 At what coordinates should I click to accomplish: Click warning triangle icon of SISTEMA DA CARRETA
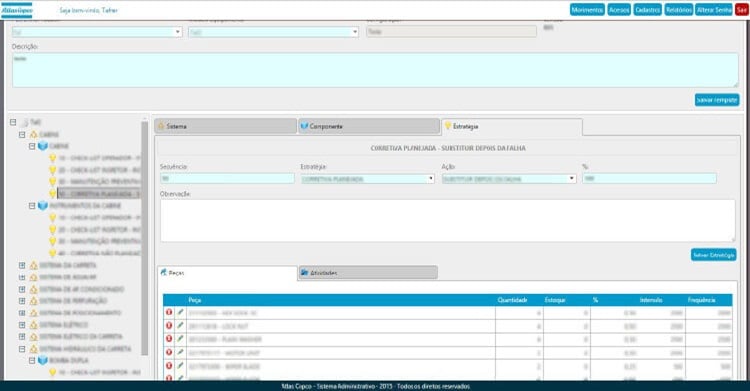(33, 265)
